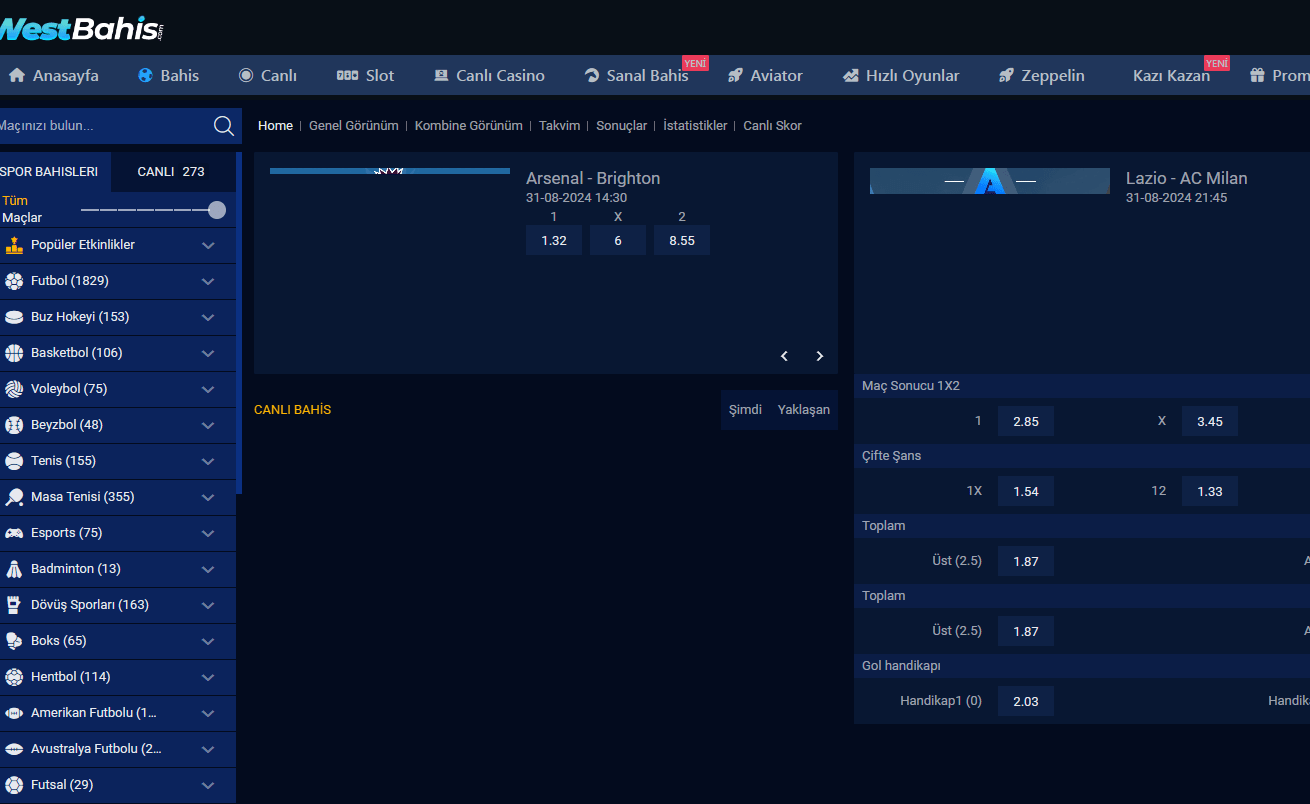Click the Canlı live circle icon
1310x804 pixels.
click(x=246, y=75)
